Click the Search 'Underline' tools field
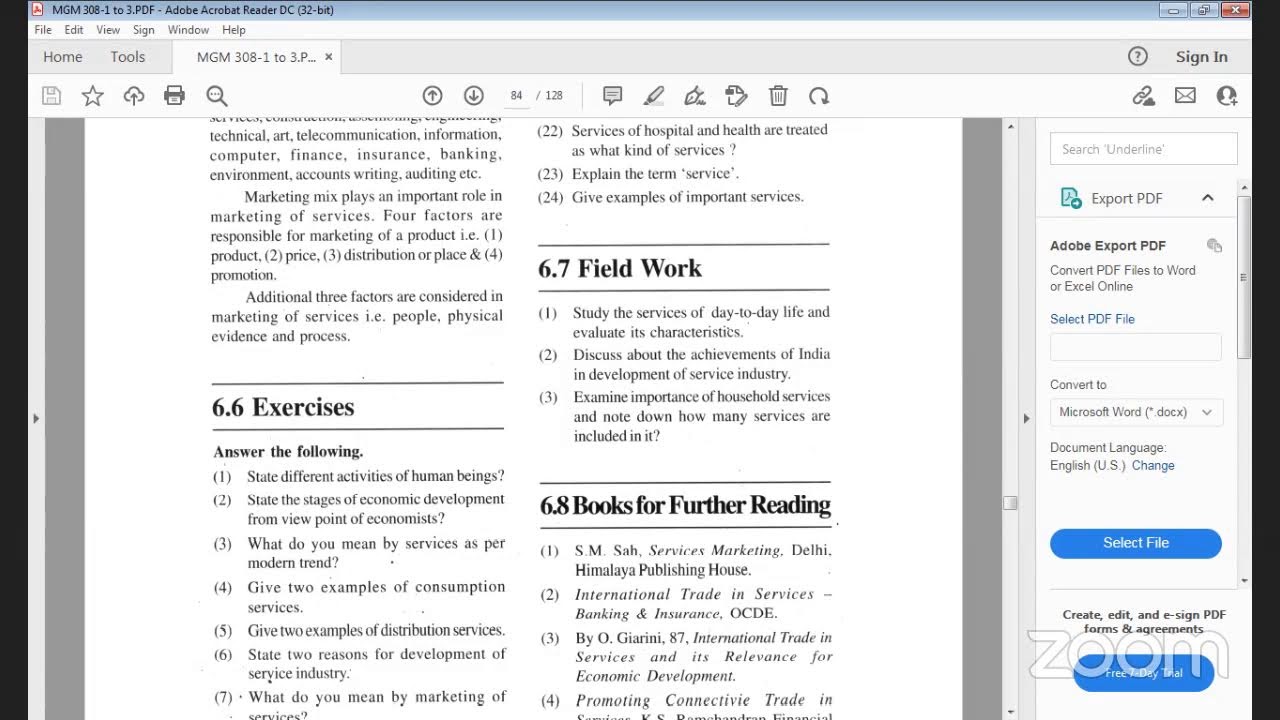The image size is (1280, 720). coord(1144,149)
